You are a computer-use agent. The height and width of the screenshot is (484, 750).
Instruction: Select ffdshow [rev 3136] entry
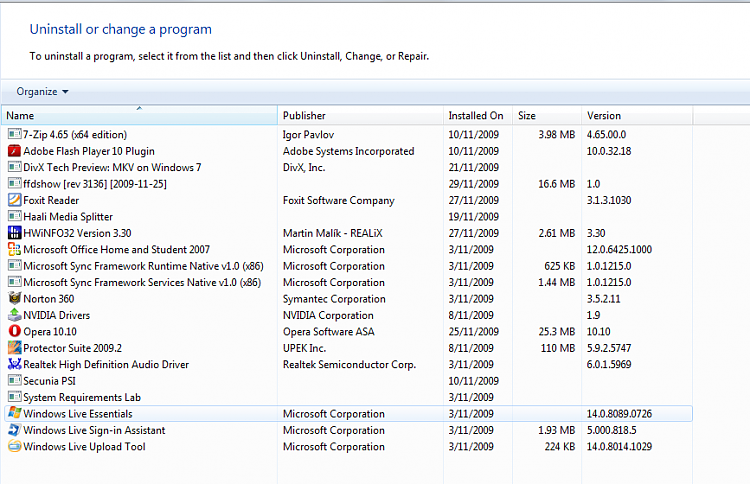pos(95,184)
